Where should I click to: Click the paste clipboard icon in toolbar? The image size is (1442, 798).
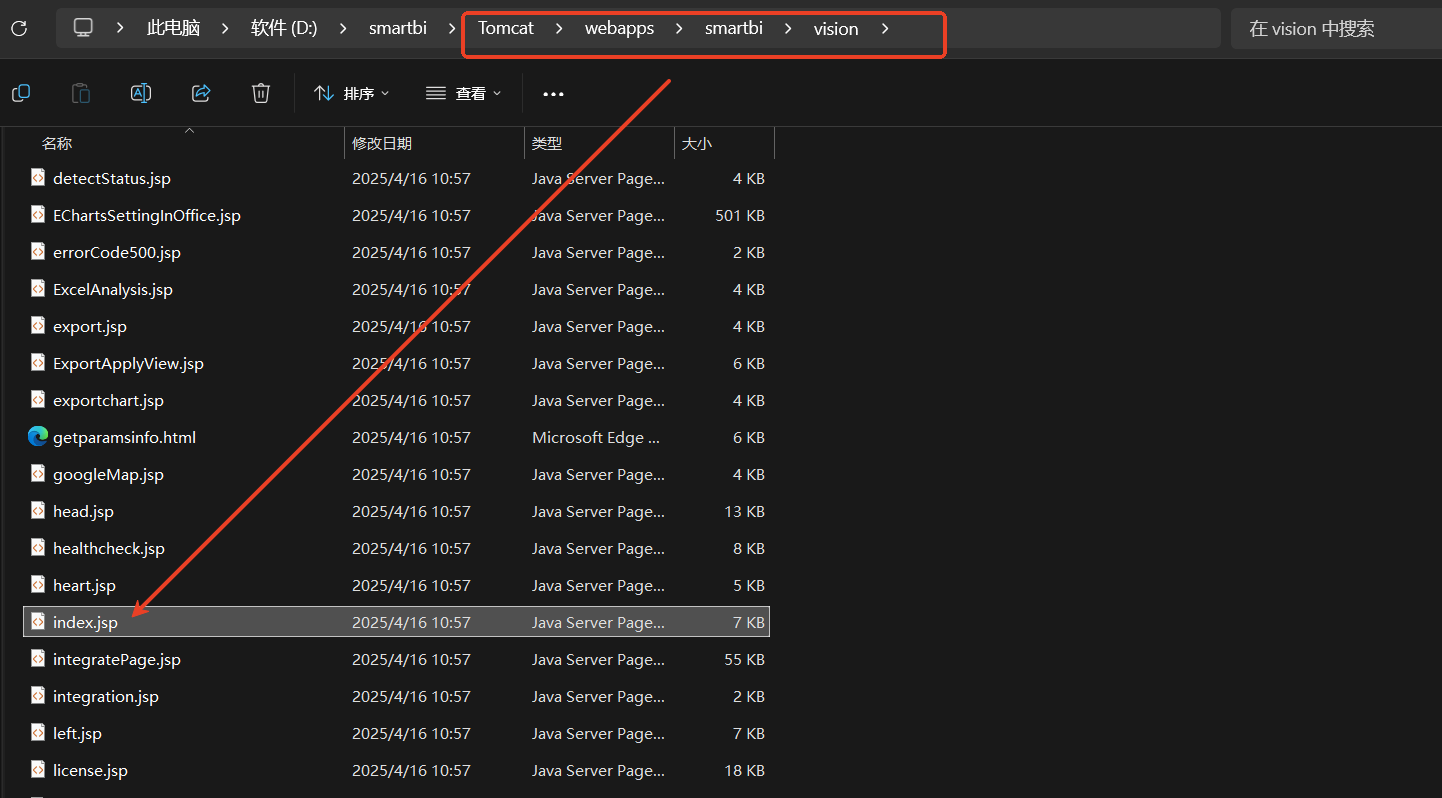click(x=81, y=93)
